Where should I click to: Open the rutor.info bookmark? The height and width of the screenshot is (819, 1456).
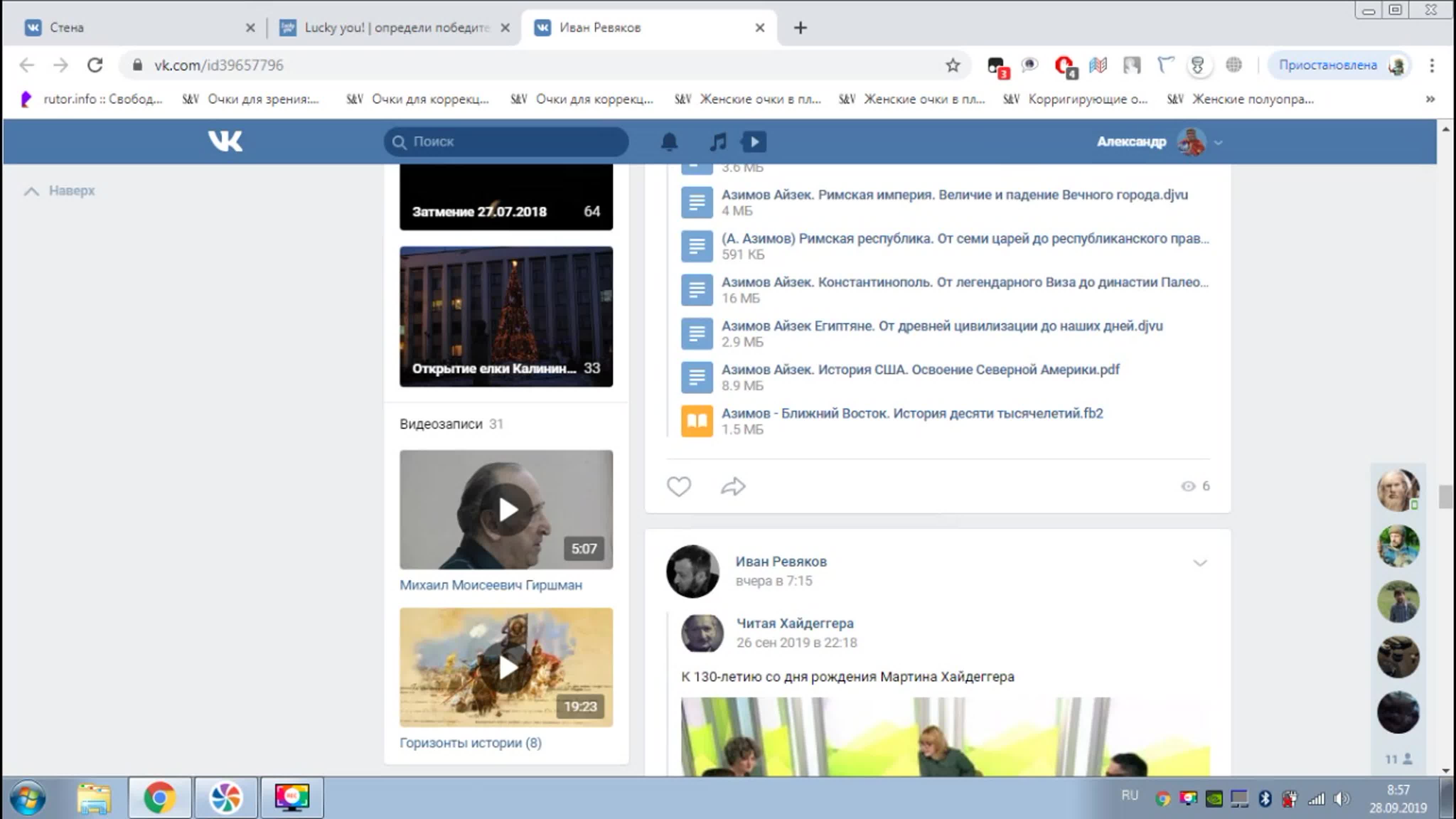tap(92, 100)
